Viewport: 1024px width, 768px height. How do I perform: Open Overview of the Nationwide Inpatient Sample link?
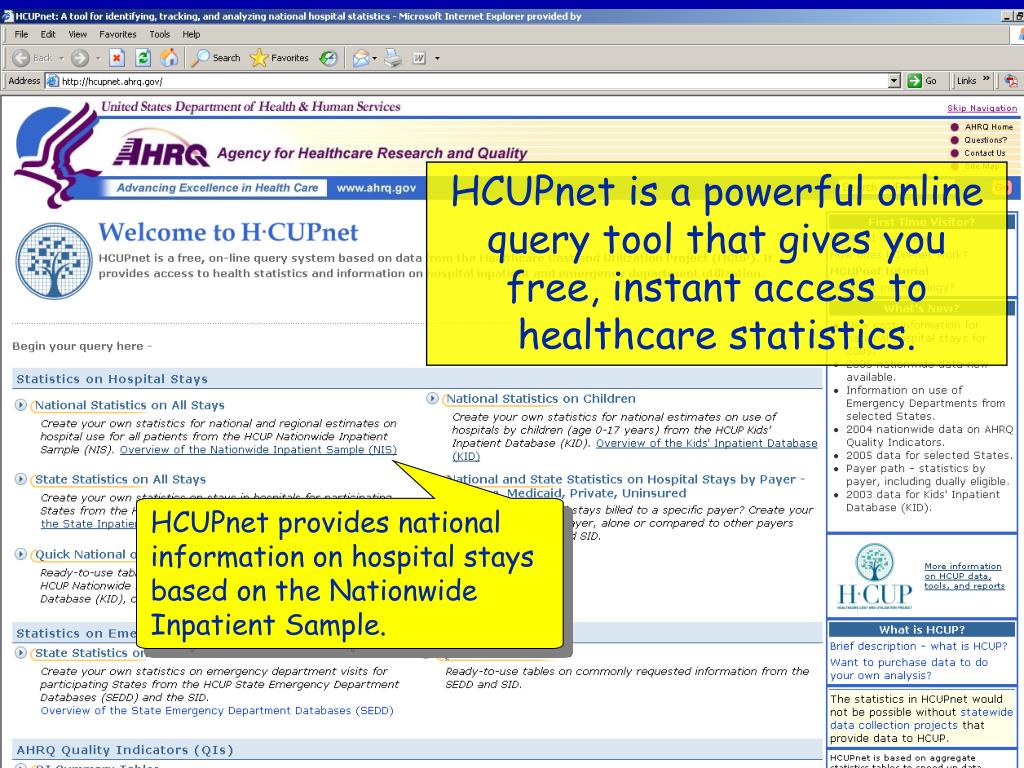click(x=258, y=450)
